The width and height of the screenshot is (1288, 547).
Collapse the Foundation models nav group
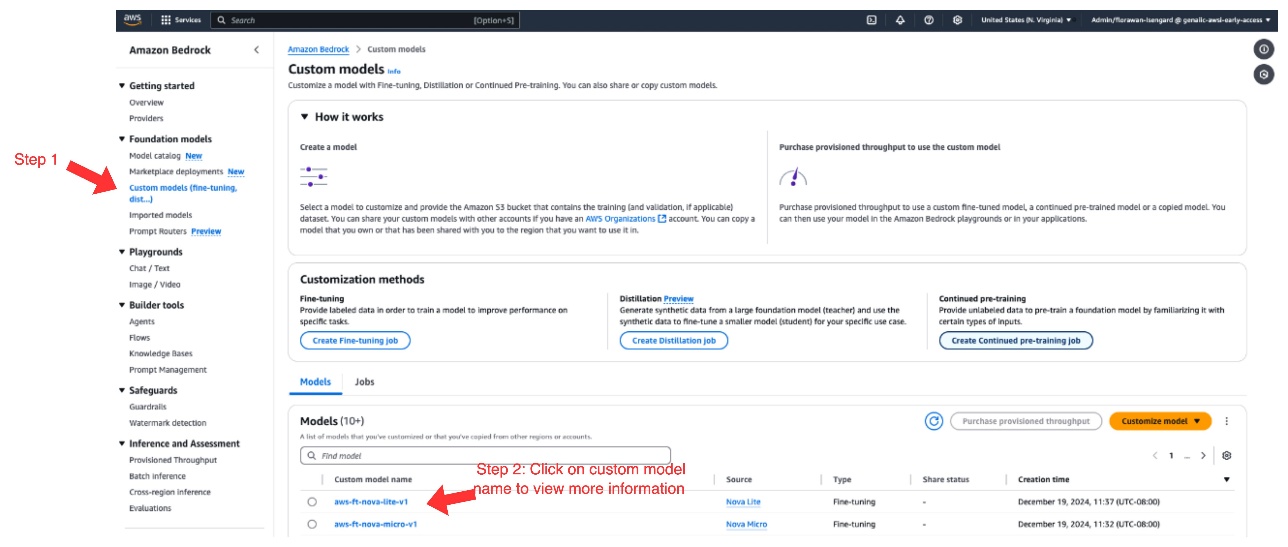(x=122, y=139)
